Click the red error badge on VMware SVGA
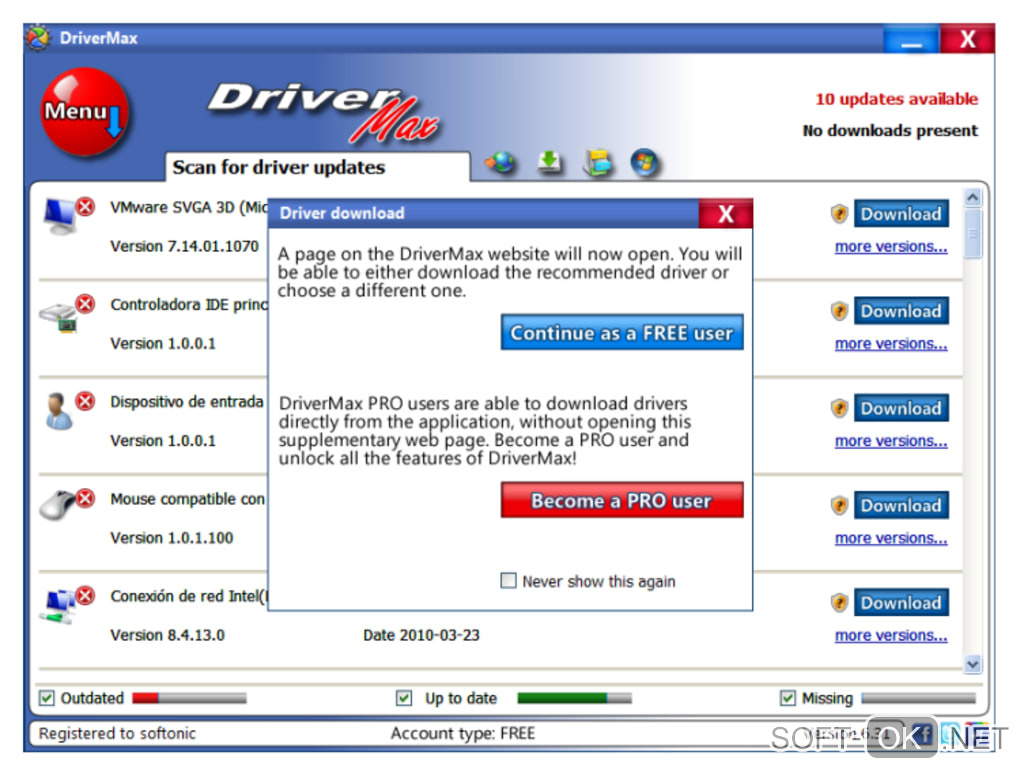This screenshot has width=1020, height=763. (x=85, y=207)
